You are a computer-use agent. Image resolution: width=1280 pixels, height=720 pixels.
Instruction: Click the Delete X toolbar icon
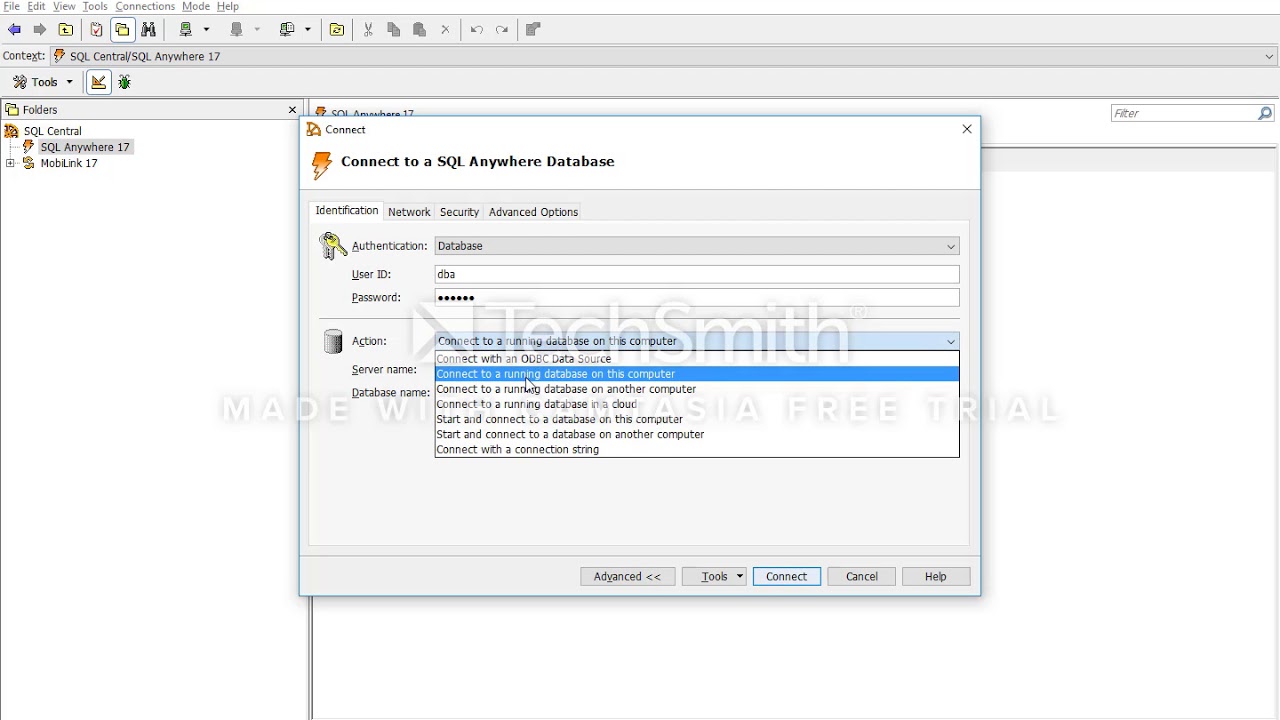pyautogui.click(x=446, y=30)
